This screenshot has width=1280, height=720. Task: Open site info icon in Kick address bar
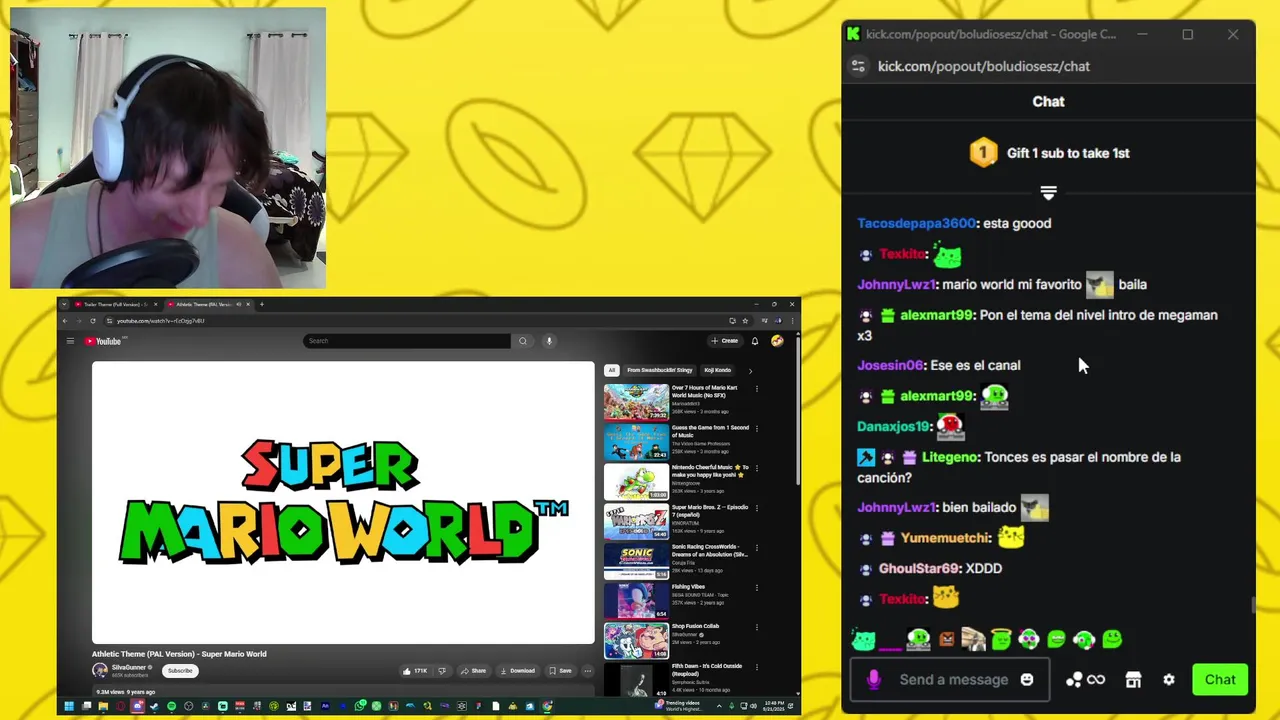(x=858, y=66)
